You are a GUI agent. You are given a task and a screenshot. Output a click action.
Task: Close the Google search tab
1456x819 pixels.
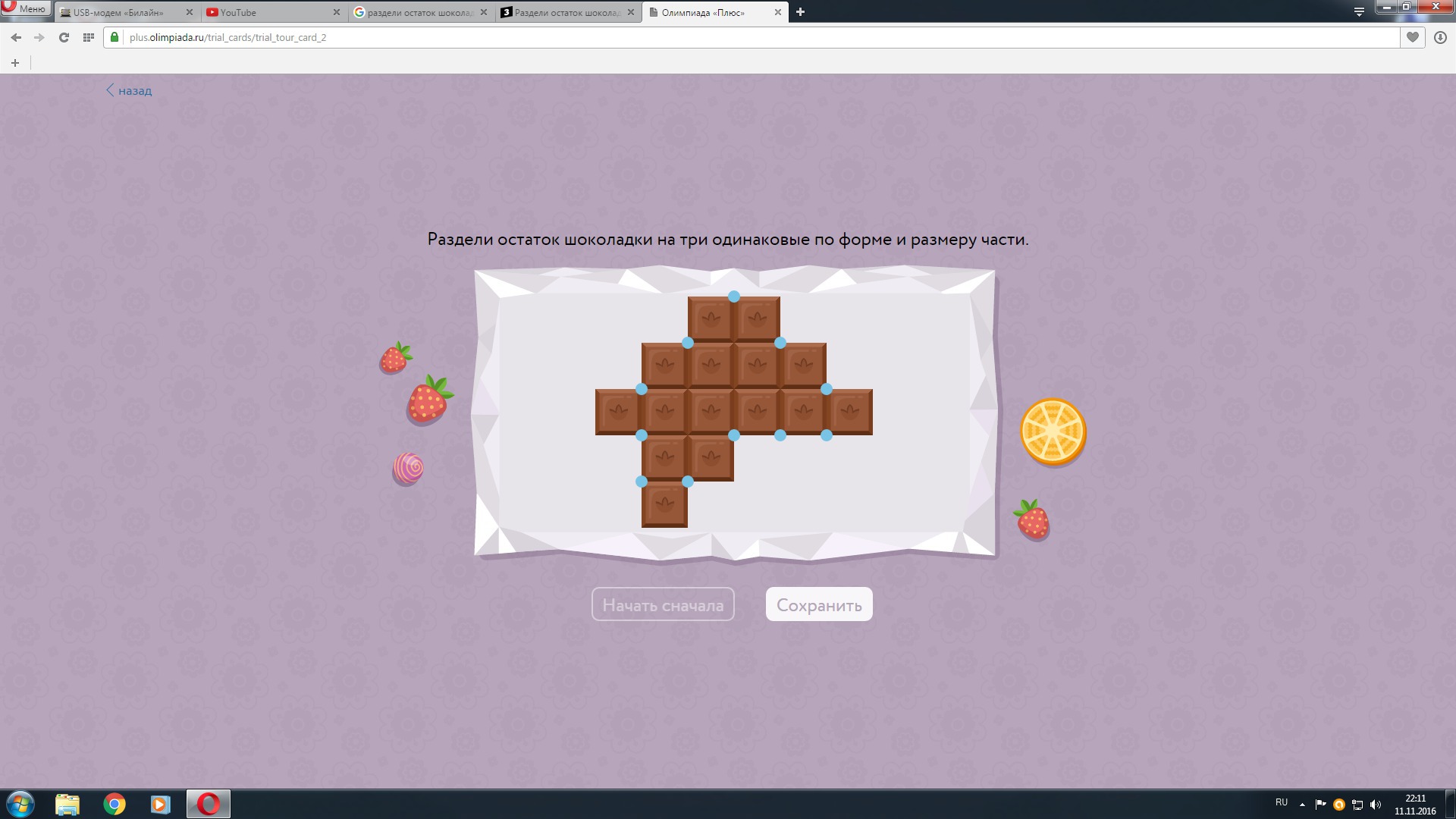(x=484, y=12)
